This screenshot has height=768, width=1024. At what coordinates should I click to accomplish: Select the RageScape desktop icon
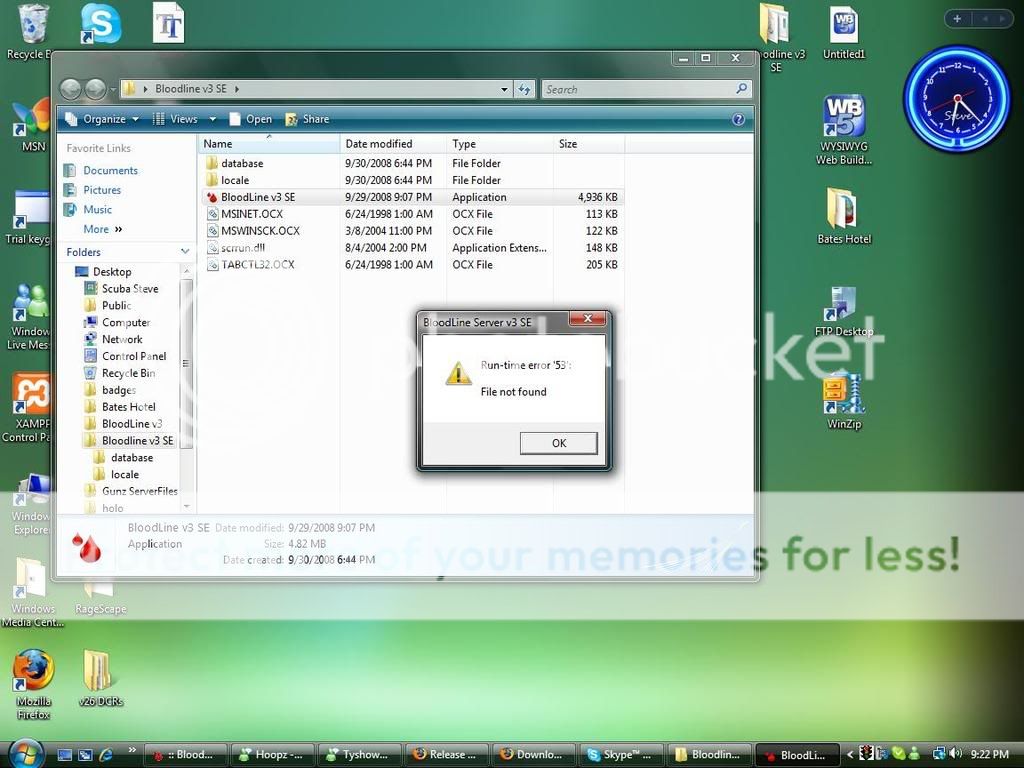coord(101,600)
